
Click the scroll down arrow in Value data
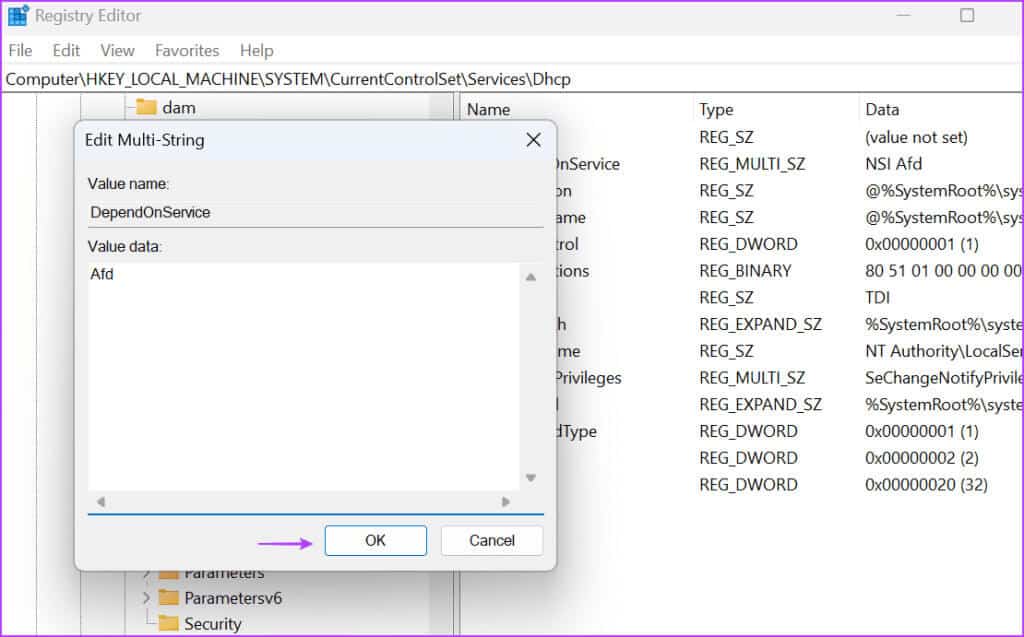[531, 478]
